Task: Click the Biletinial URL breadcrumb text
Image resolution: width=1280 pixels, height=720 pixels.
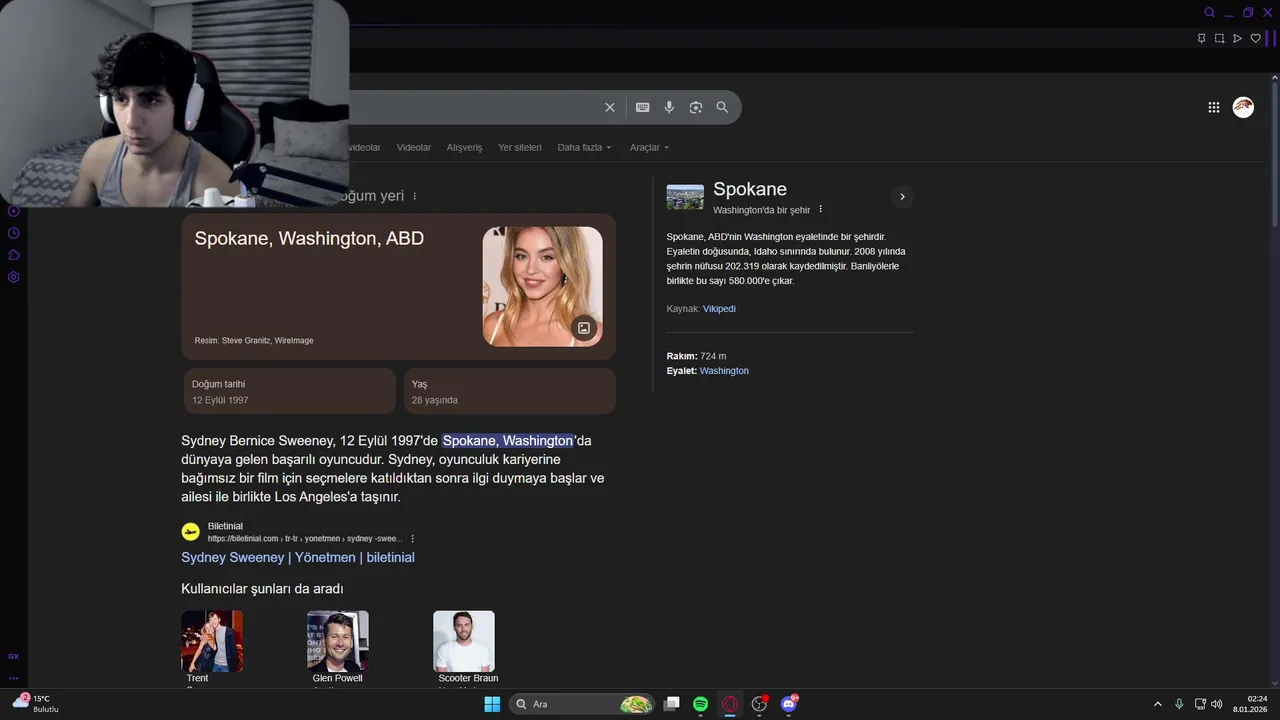Action: [305, 538]
